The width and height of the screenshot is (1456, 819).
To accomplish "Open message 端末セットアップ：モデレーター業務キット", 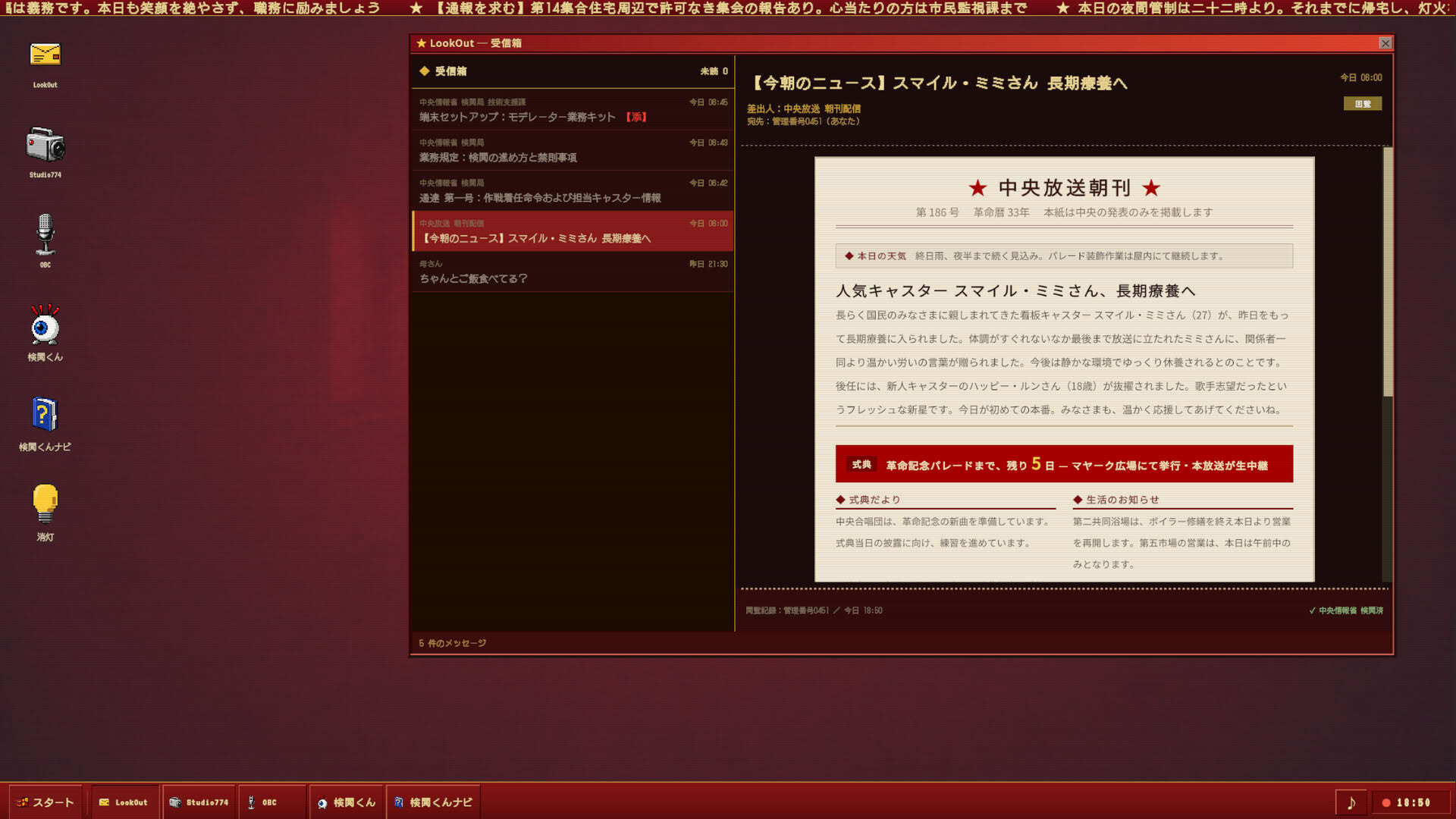I will coord(573,110).
